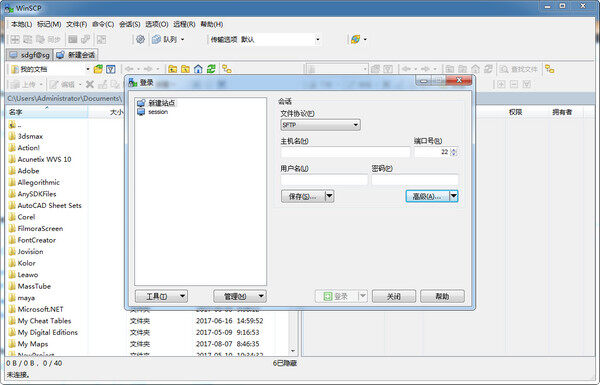Viewport: 600px width, 385px height.
Task: Click the 保存(S)... save button
Action: point(303,196)
